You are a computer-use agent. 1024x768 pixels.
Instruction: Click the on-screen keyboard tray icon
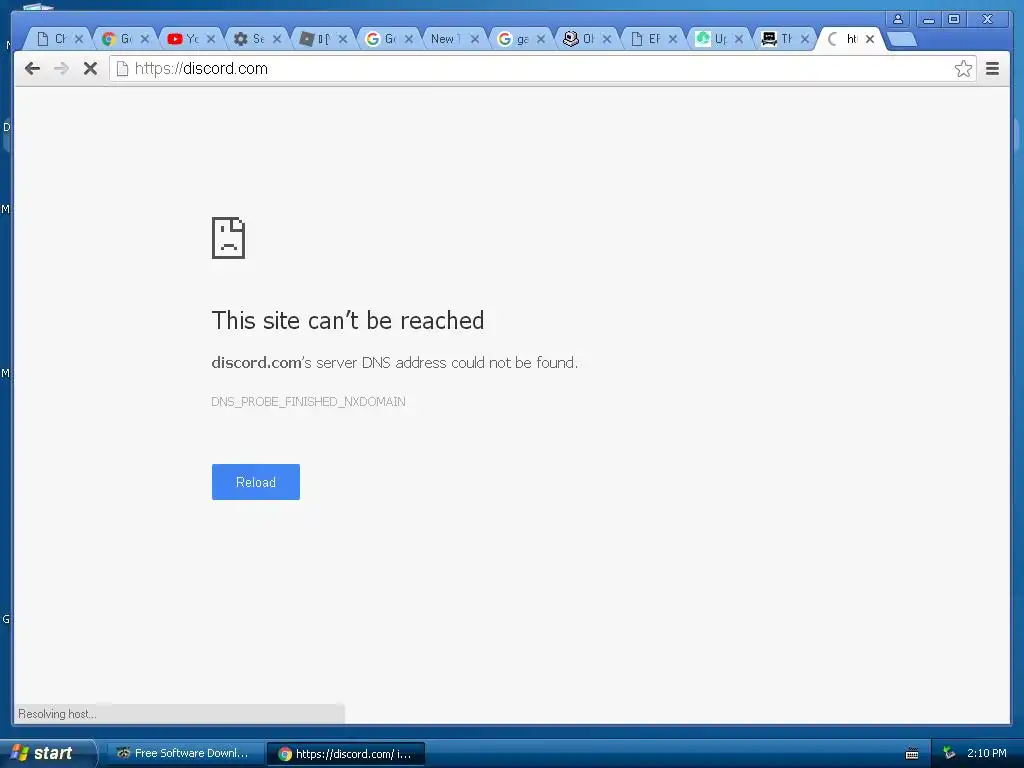[x=912, y=754]
